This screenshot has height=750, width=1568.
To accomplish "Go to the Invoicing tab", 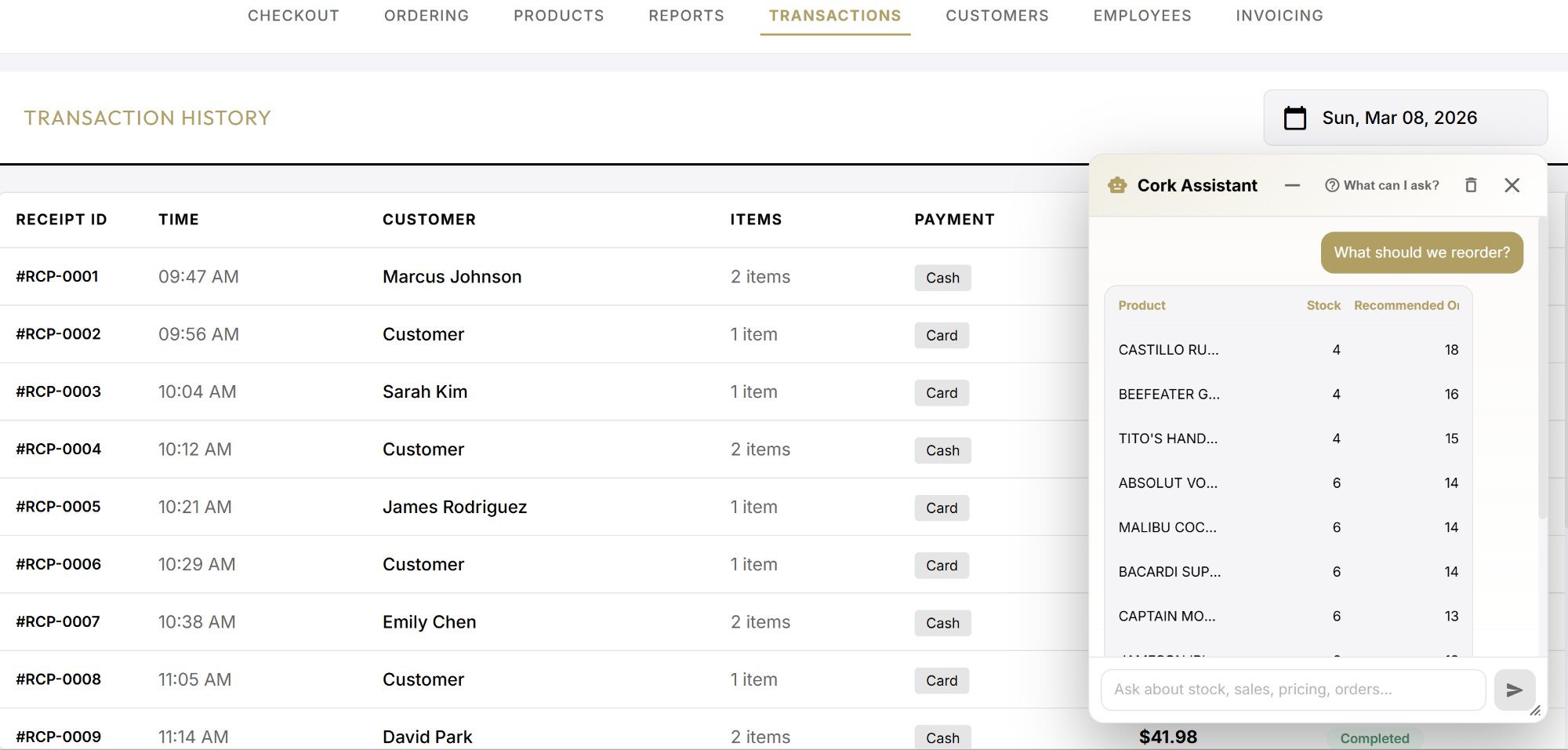I will pos(1279,15).
